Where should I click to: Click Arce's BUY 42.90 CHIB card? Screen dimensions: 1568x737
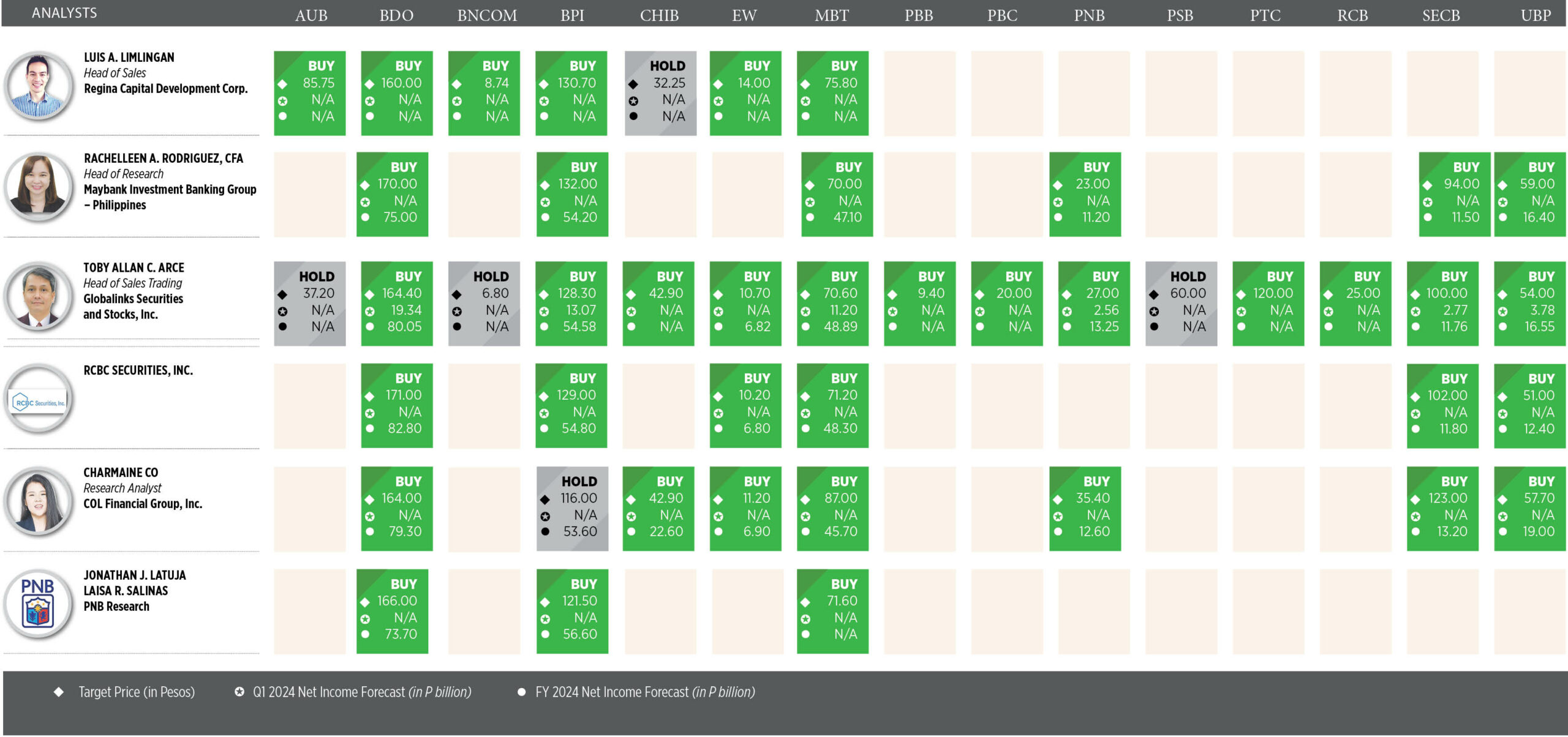[x=658, y=304]
